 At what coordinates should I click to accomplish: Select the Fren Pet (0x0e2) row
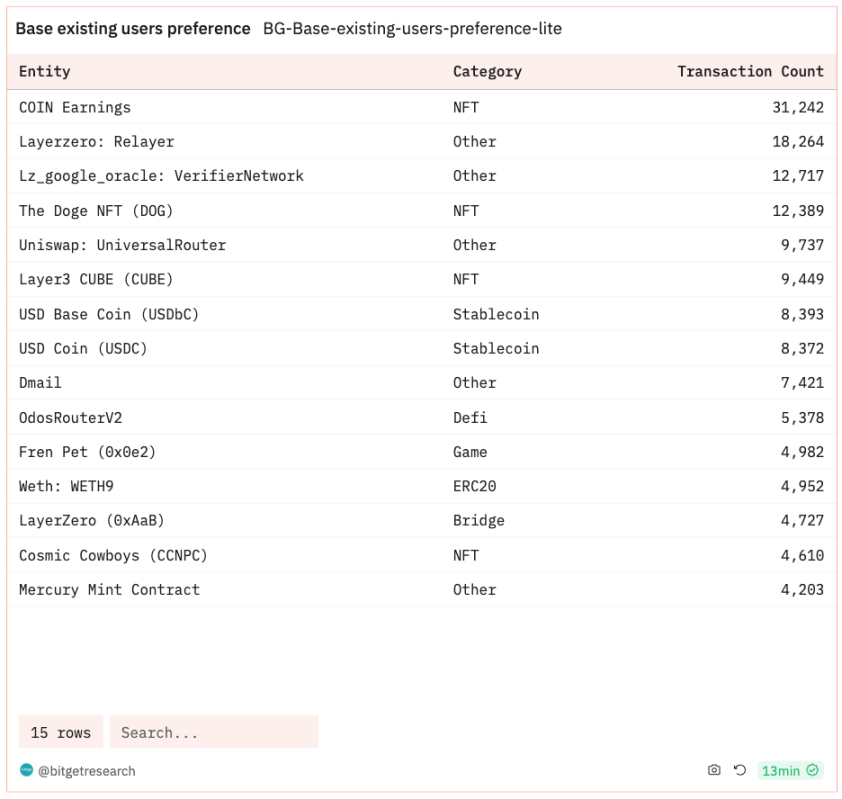[x=422, y=452]
